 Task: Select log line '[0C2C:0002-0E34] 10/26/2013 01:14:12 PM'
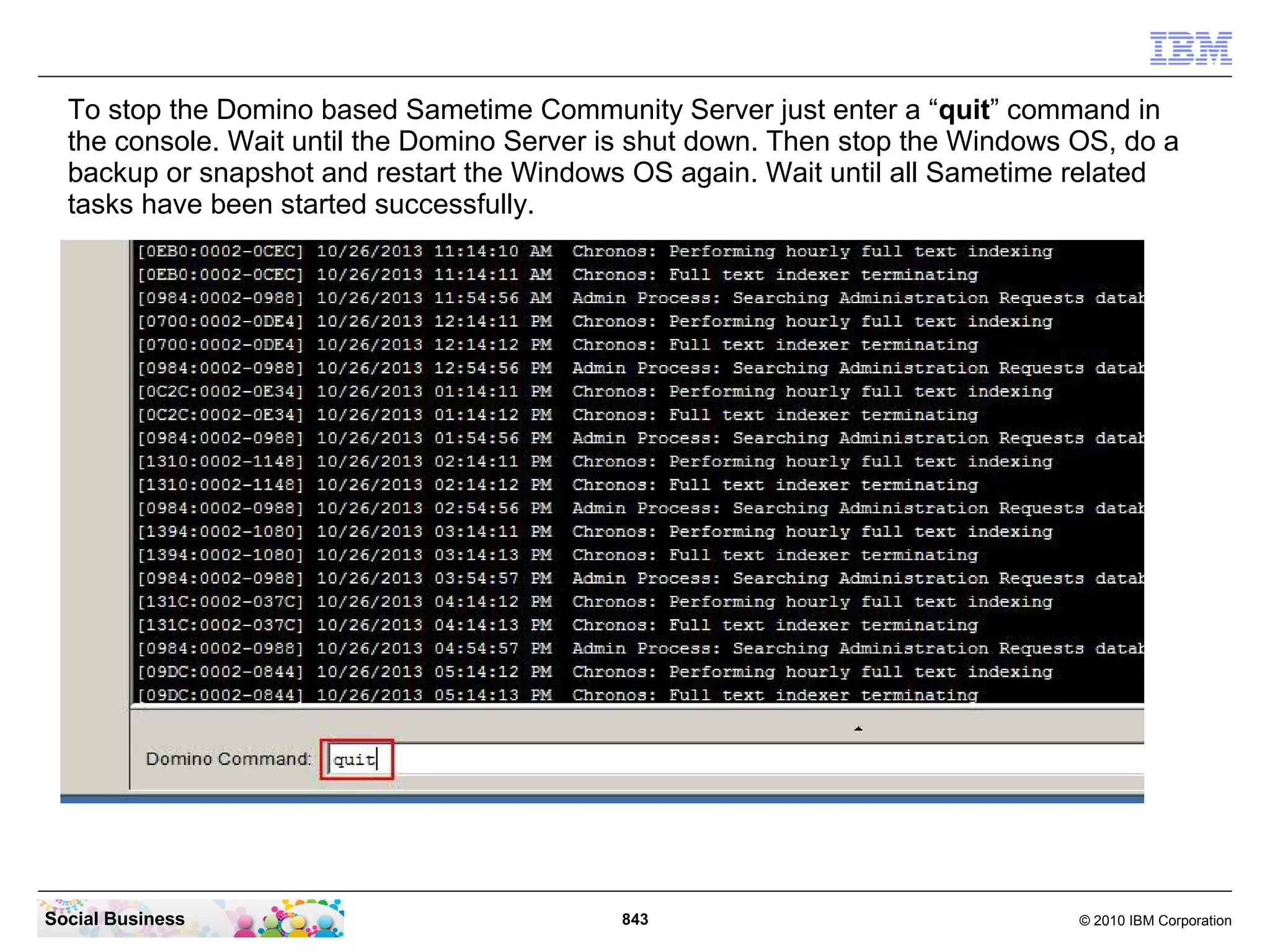(557, 415)
